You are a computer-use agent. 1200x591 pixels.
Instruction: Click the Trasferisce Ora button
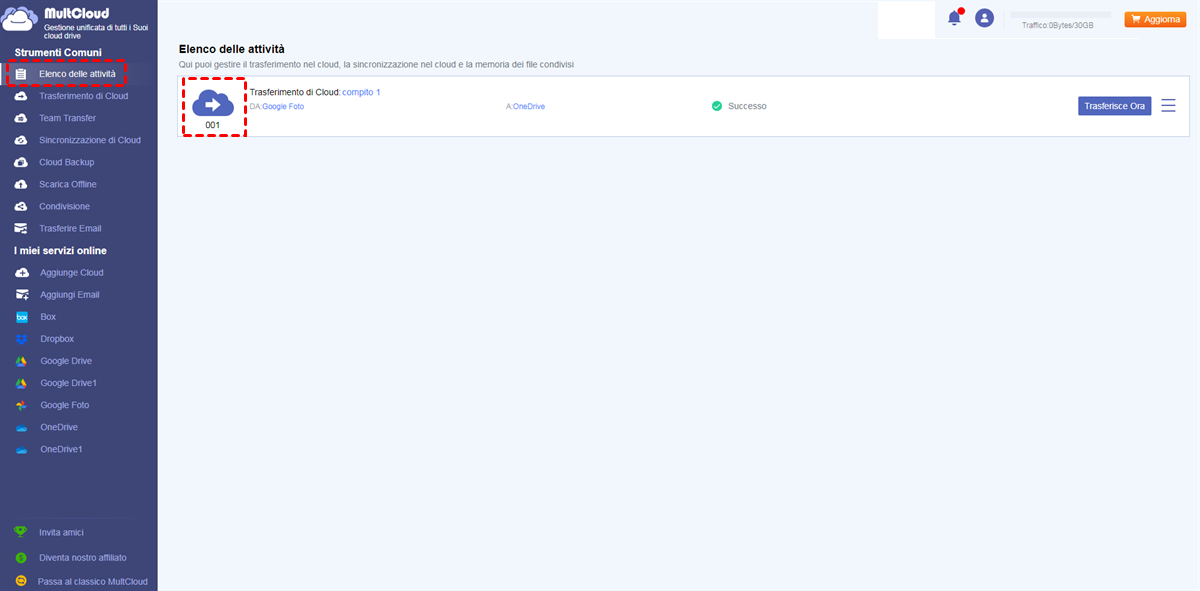[1115, 106]
